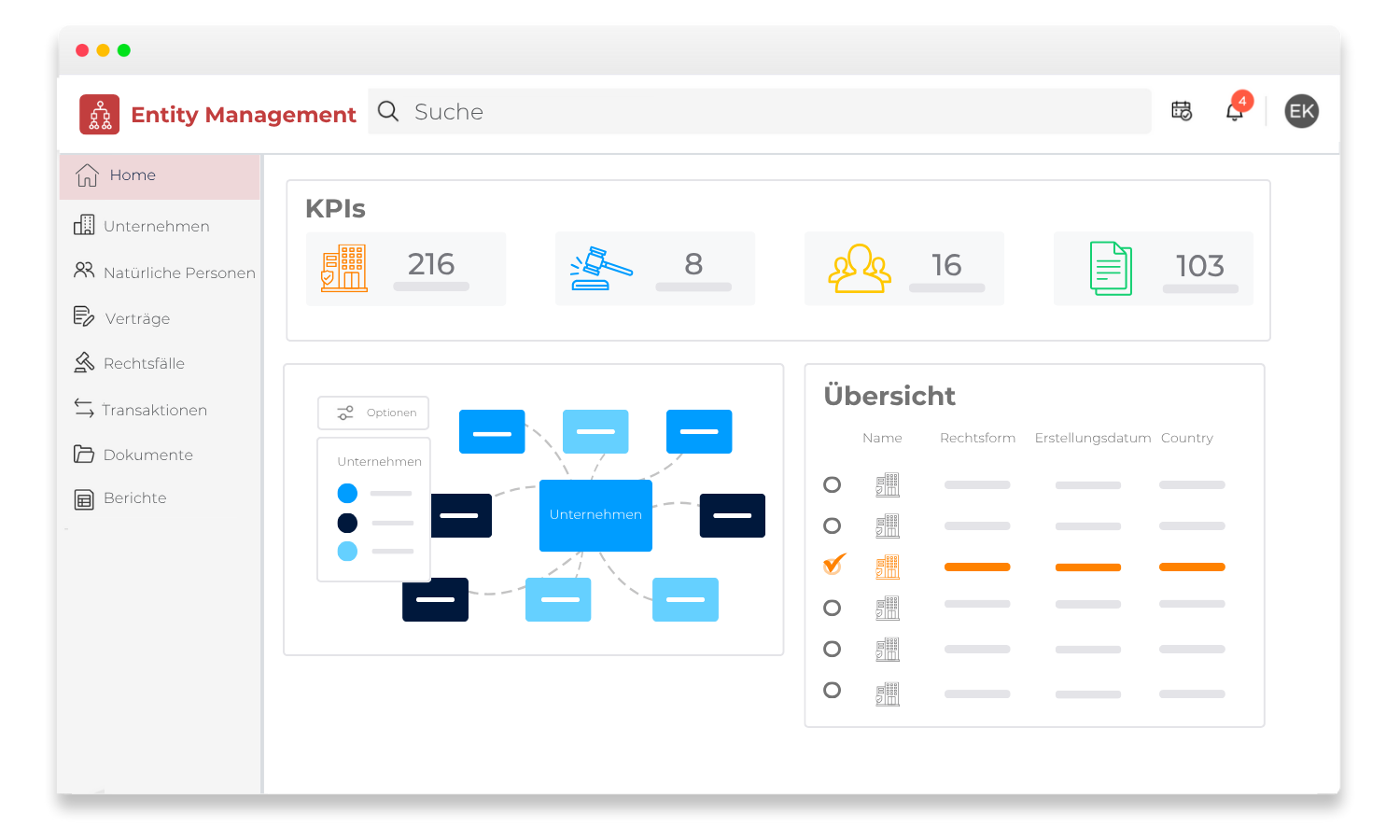Click the Entity Management title link
This screenshot has width=1400, height=840.
point(243,115)
